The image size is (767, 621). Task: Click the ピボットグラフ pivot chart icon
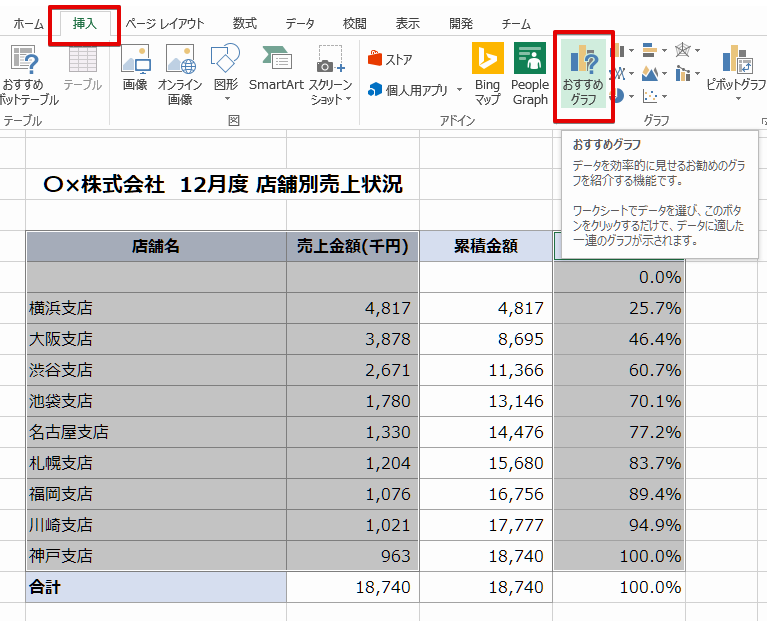[x=737, y=59]
